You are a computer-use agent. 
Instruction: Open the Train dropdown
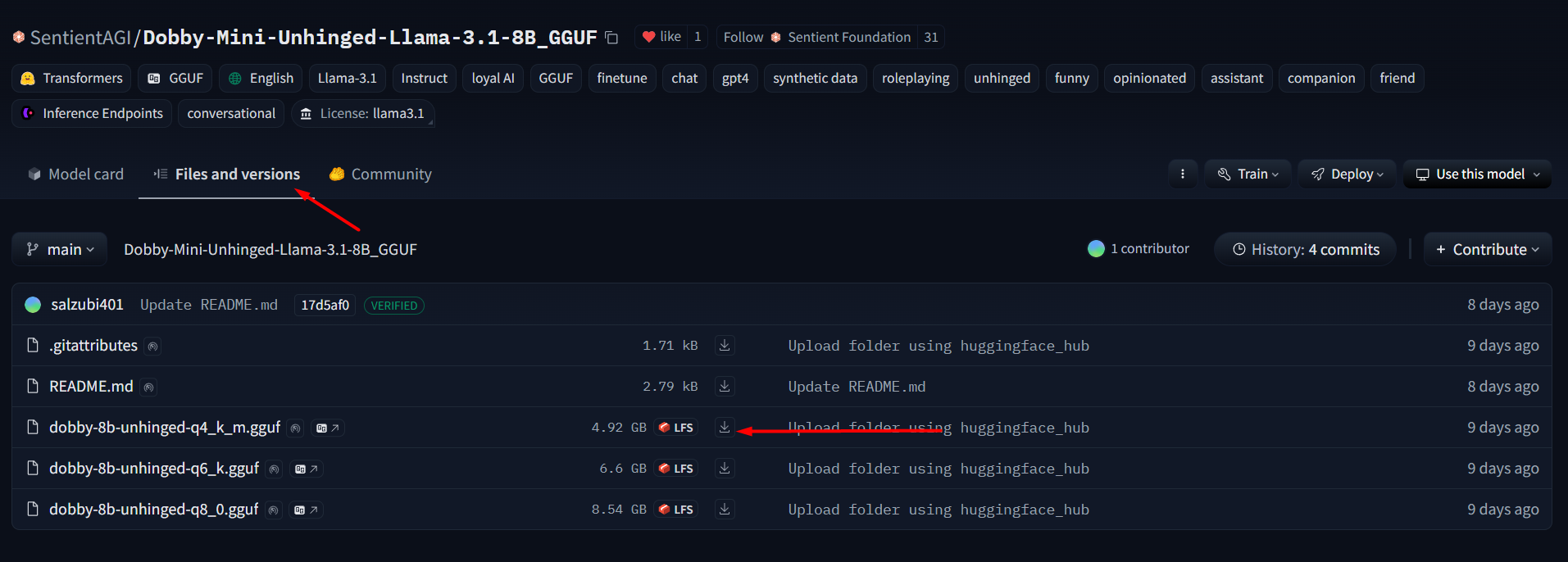click(1248, 174)
